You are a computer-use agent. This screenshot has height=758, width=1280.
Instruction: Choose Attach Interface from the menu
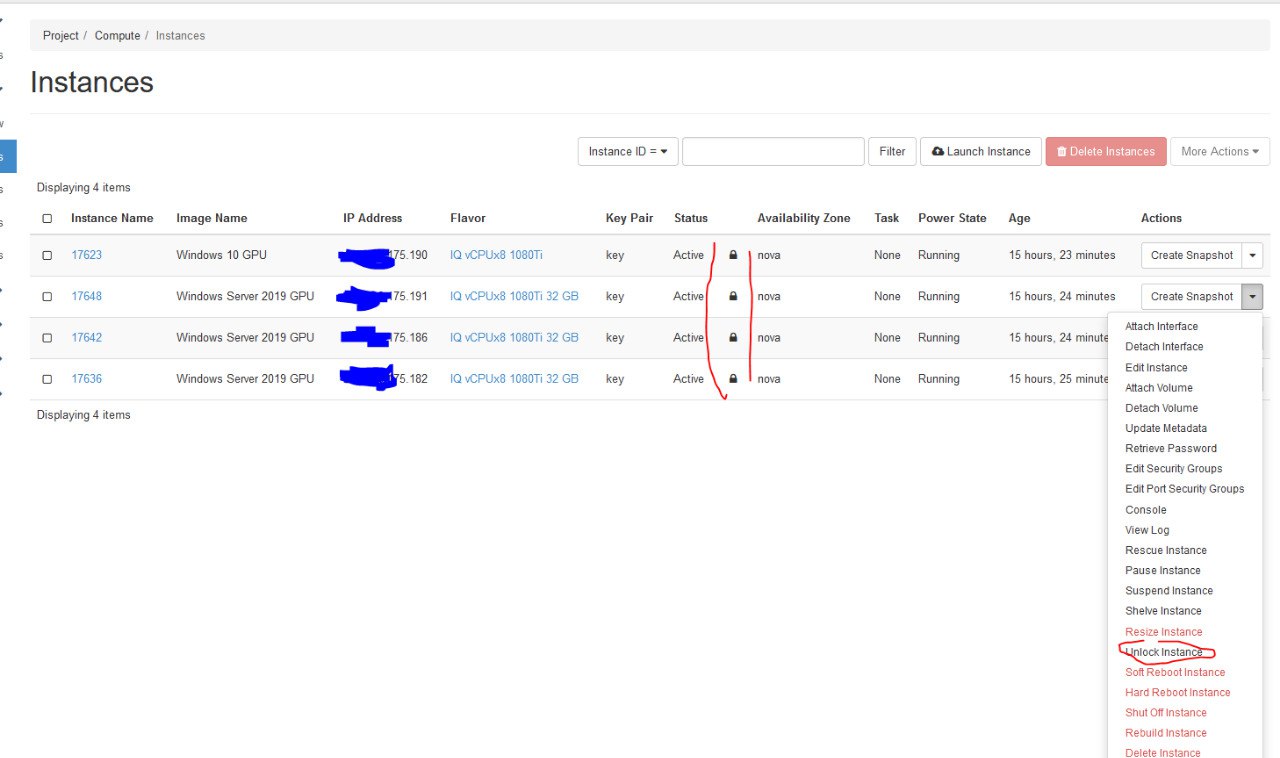(1161, 326)
